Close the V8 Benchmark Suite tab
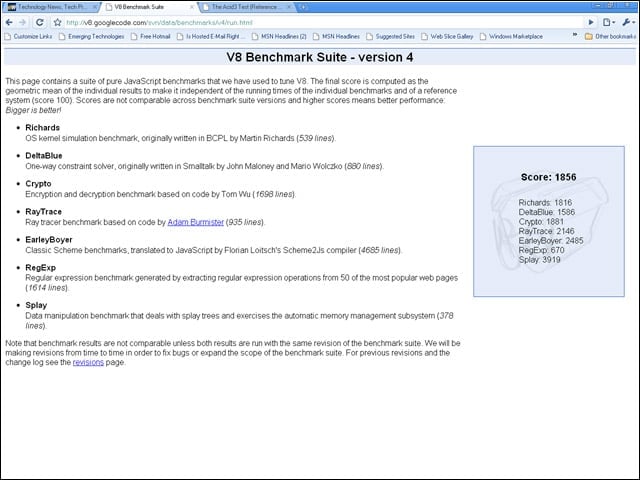 191,7
